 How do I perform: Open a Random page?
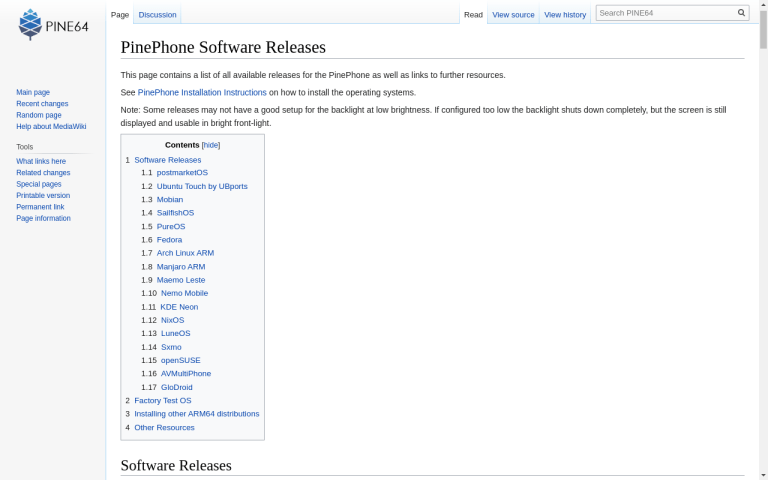coord(39,115)
